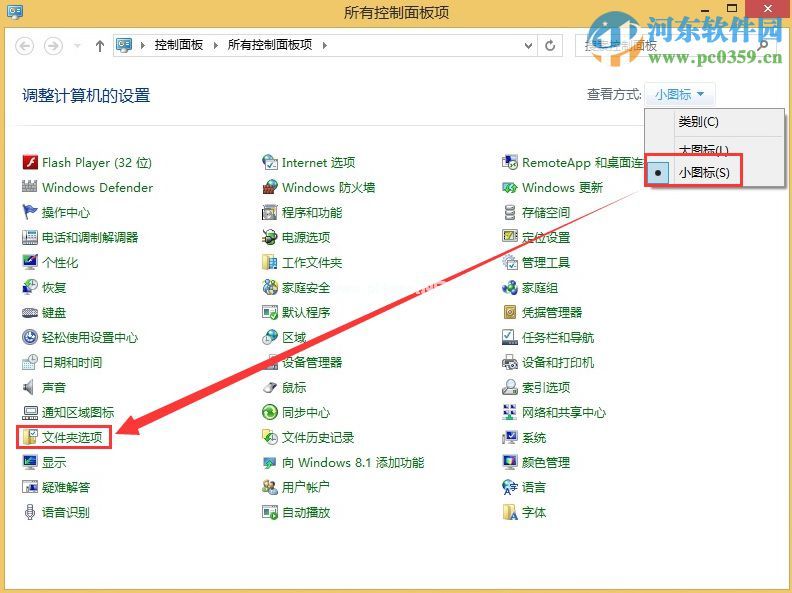Open the 恢复 icon
This screenshot has width=792, height=593.
[x=30, y=287]
